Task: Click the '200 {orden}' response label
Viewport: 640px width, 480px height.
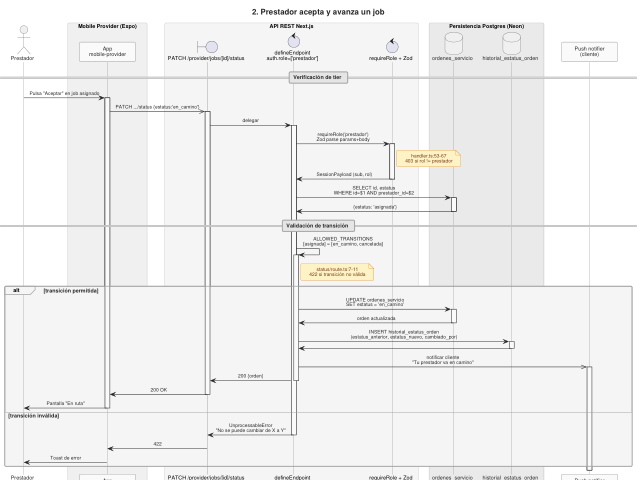Action: click(x=250, y=376)
